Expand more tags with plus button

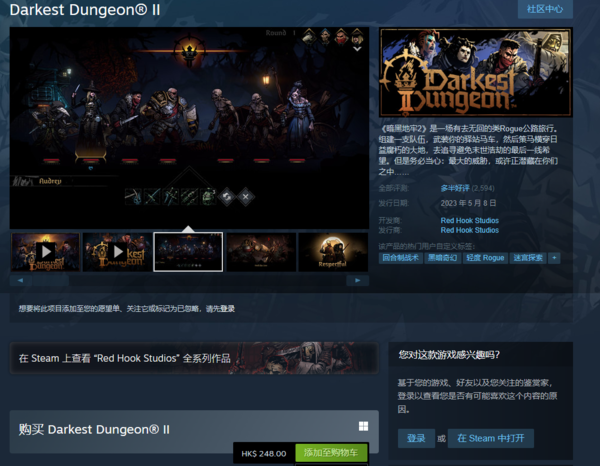[x=554, y=258]
